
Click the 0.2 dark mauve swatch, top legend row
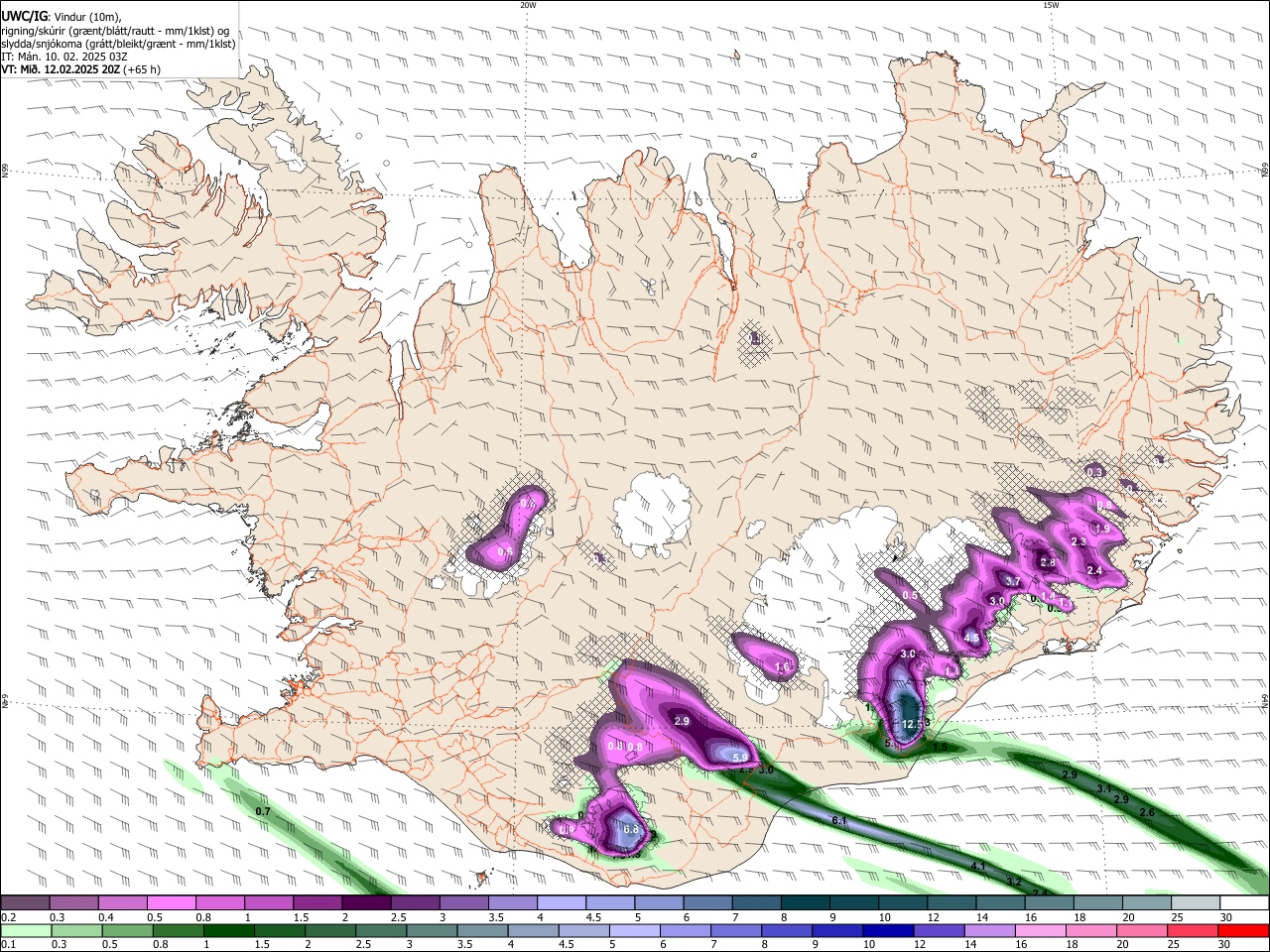(25, 902)
